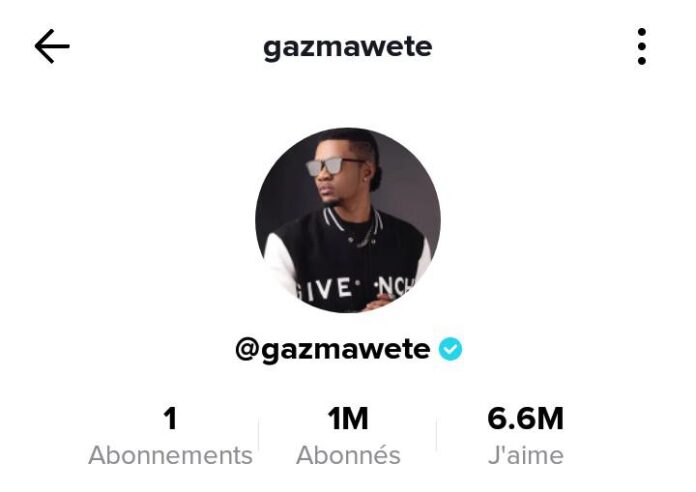This screenshot has width=696, height=492.
Task: Click the divider between Abonnés and J'aime
Action: [436, 435]
